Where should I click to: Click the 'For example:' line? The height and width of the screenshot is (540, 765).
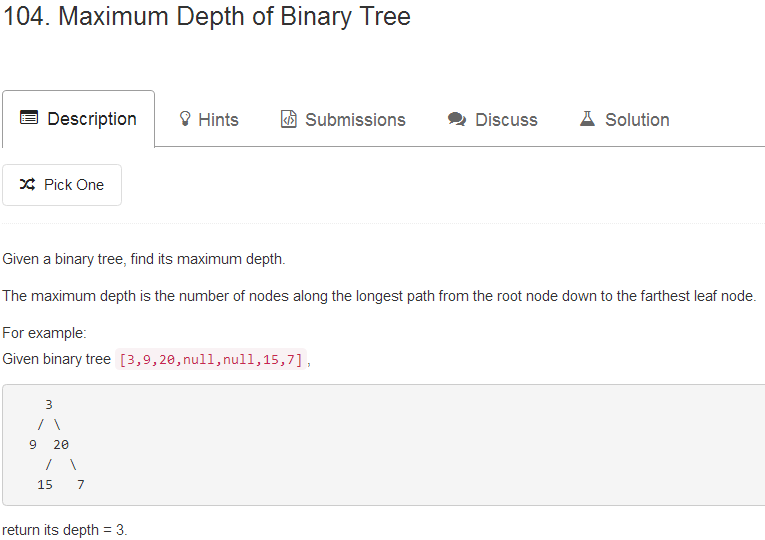click(x=45, y=333)
